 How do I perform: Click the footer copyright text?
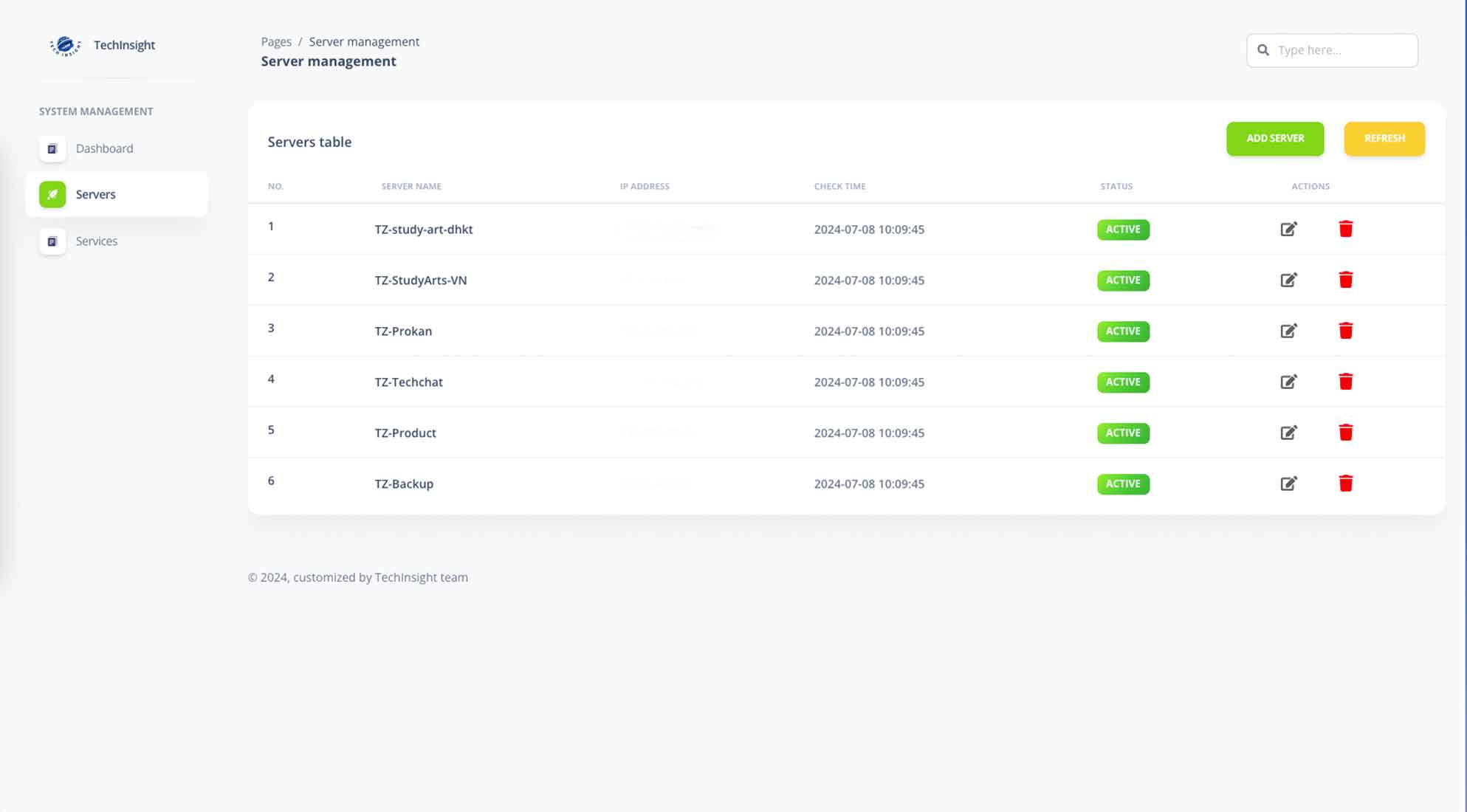(x=358, y=577)
